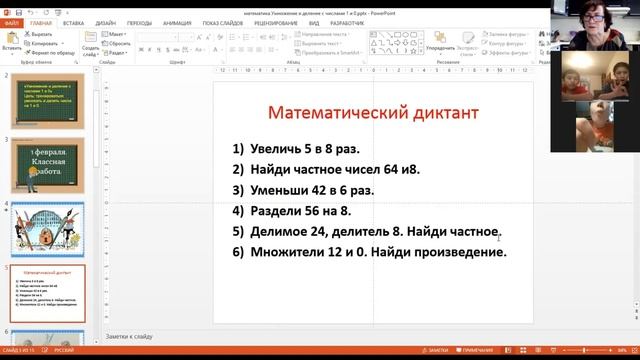
Task: Toggle strikethrough (abc) formatting
Action: point(176,50)
